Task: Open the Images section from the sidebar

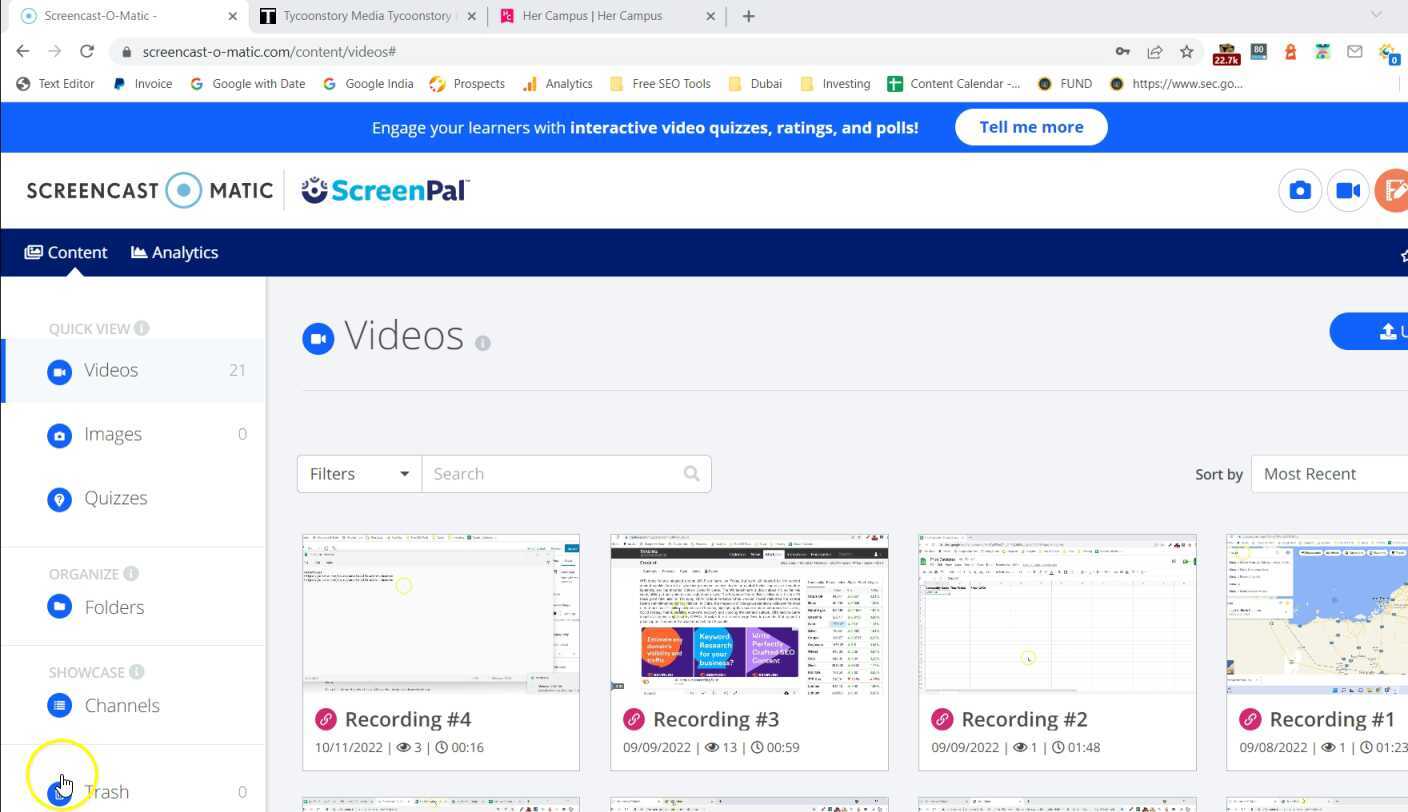Action: pyautogui.click(x=59, y=435)
